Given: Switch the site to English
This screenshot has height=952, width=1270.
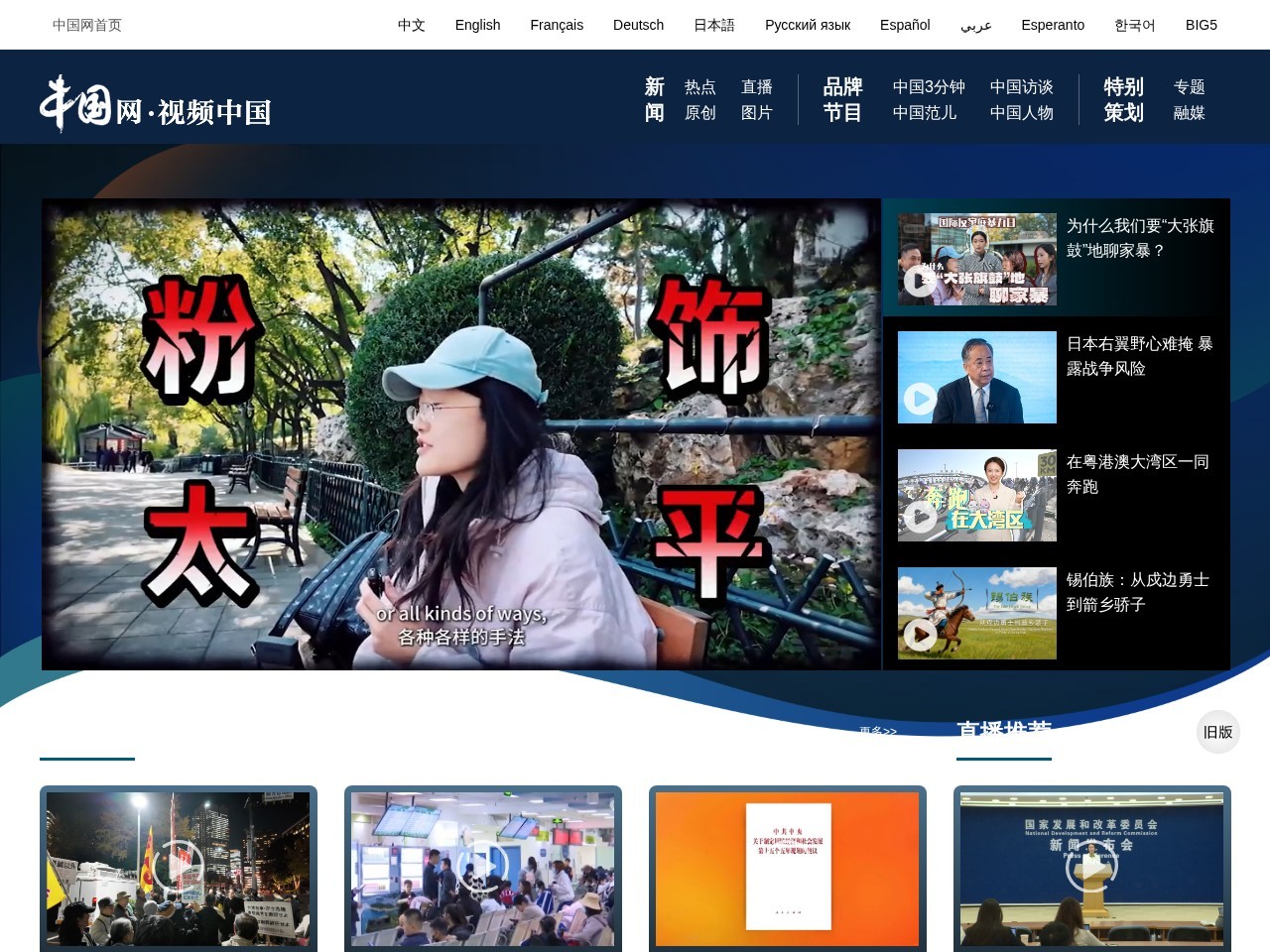Looking at the screenshot, I should pyautogui.click(x=477, y=25).
